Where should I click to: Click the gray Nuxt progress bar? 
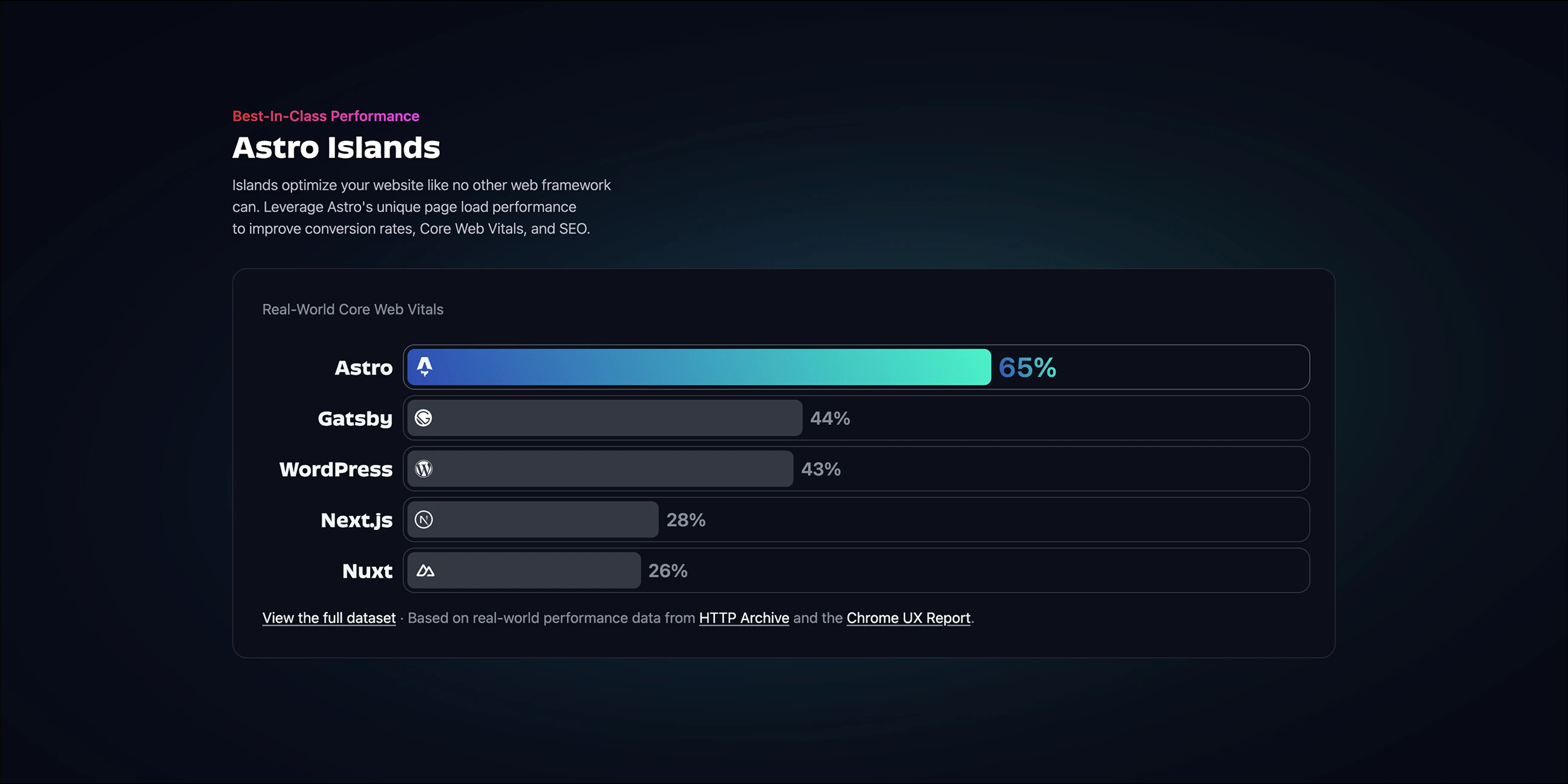[523, 570]
